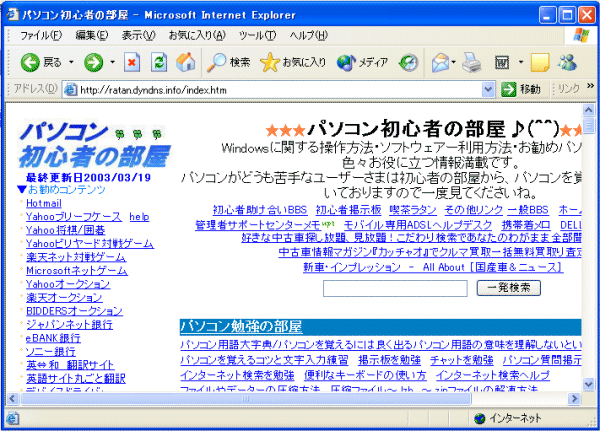Click the パソコン初心者の部屋 logo image
Image resolution: width=600 pixels, height=431 pixels.
(x=95, y=144)
